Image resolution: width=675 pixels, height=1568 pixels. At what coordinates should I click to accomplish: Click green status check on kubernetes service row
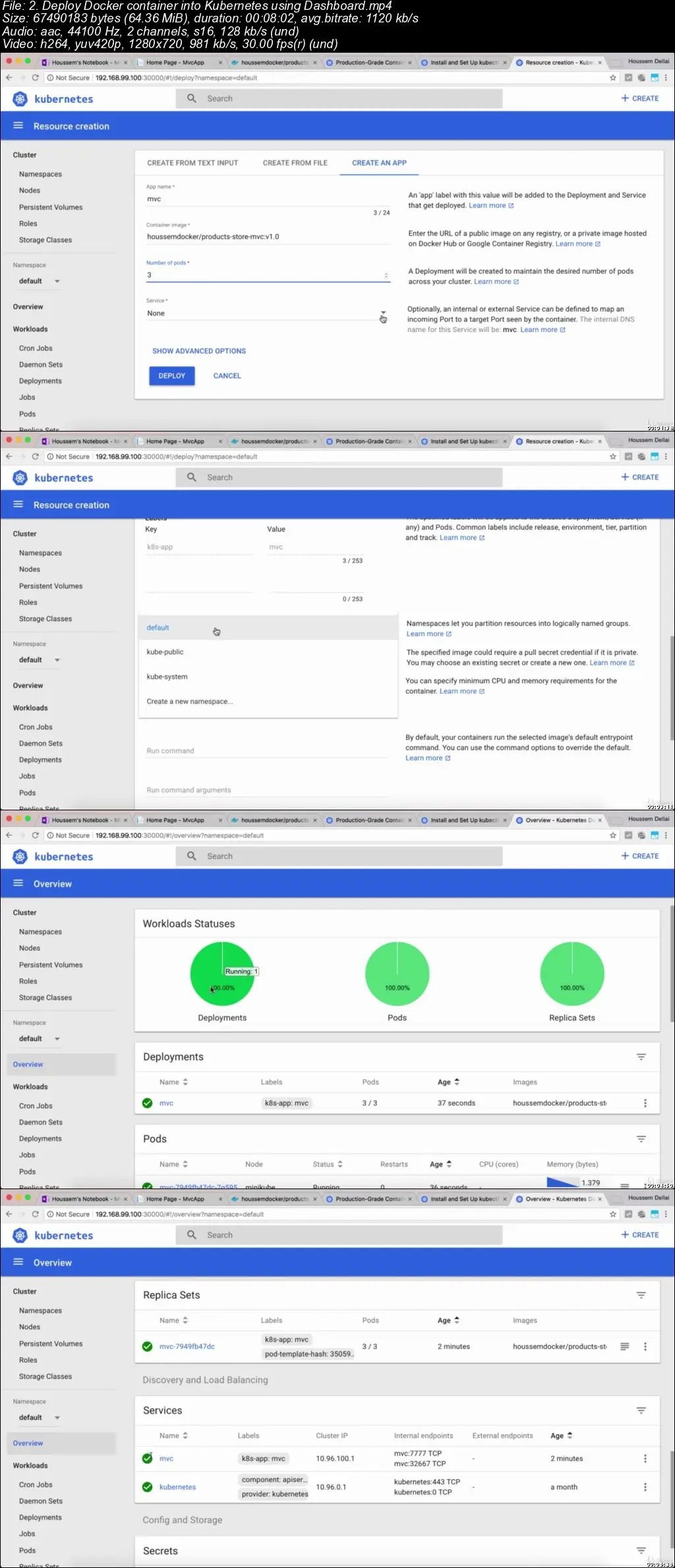click(148, 1487)
